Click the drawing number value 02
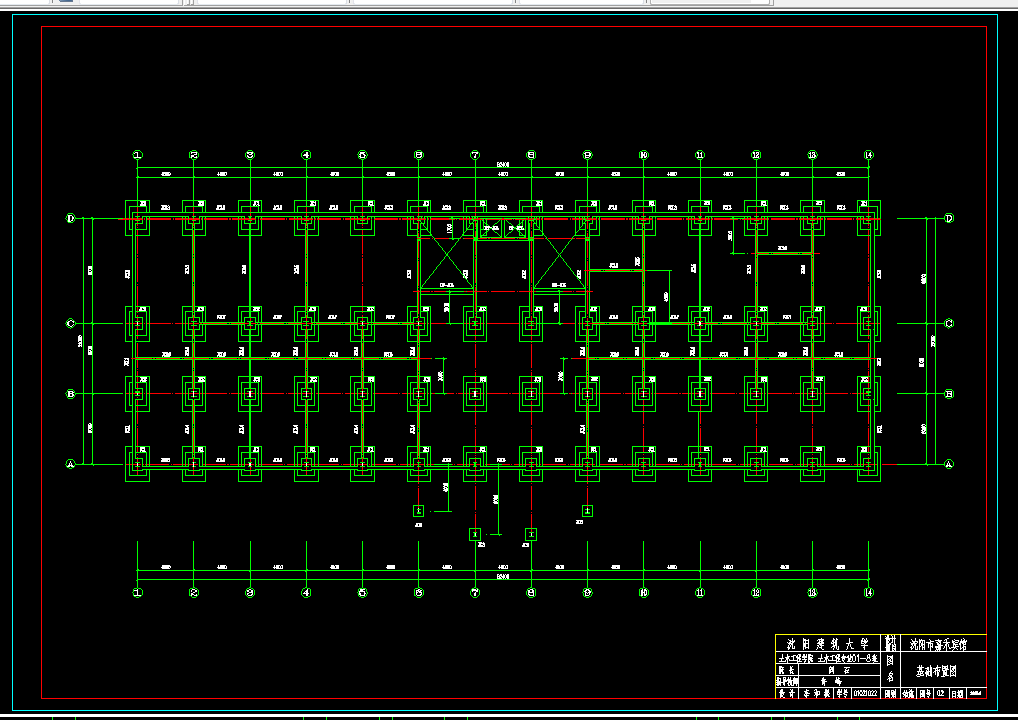The width and height of the screenshot is (1018, 720). click(x=941, y=693)
